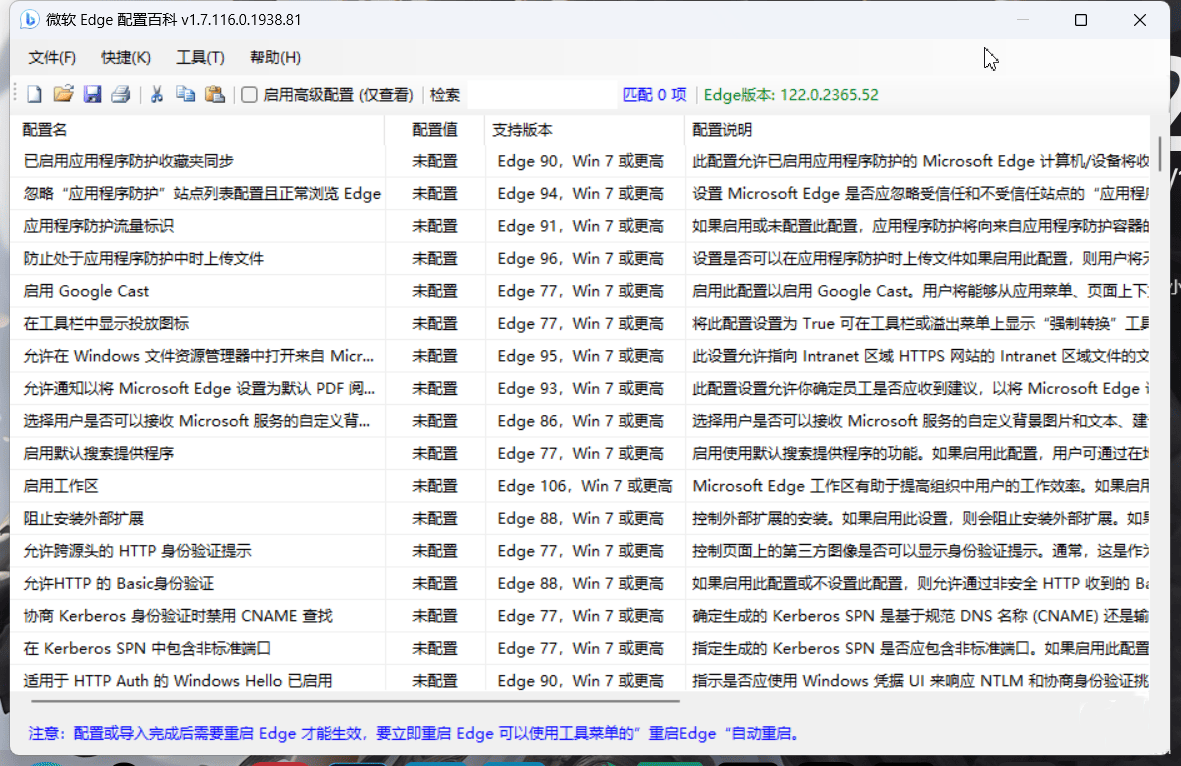Open the 工具(T) menu
The height and width of the screenshot is (766, 1181).
click(x=200, y=58)
